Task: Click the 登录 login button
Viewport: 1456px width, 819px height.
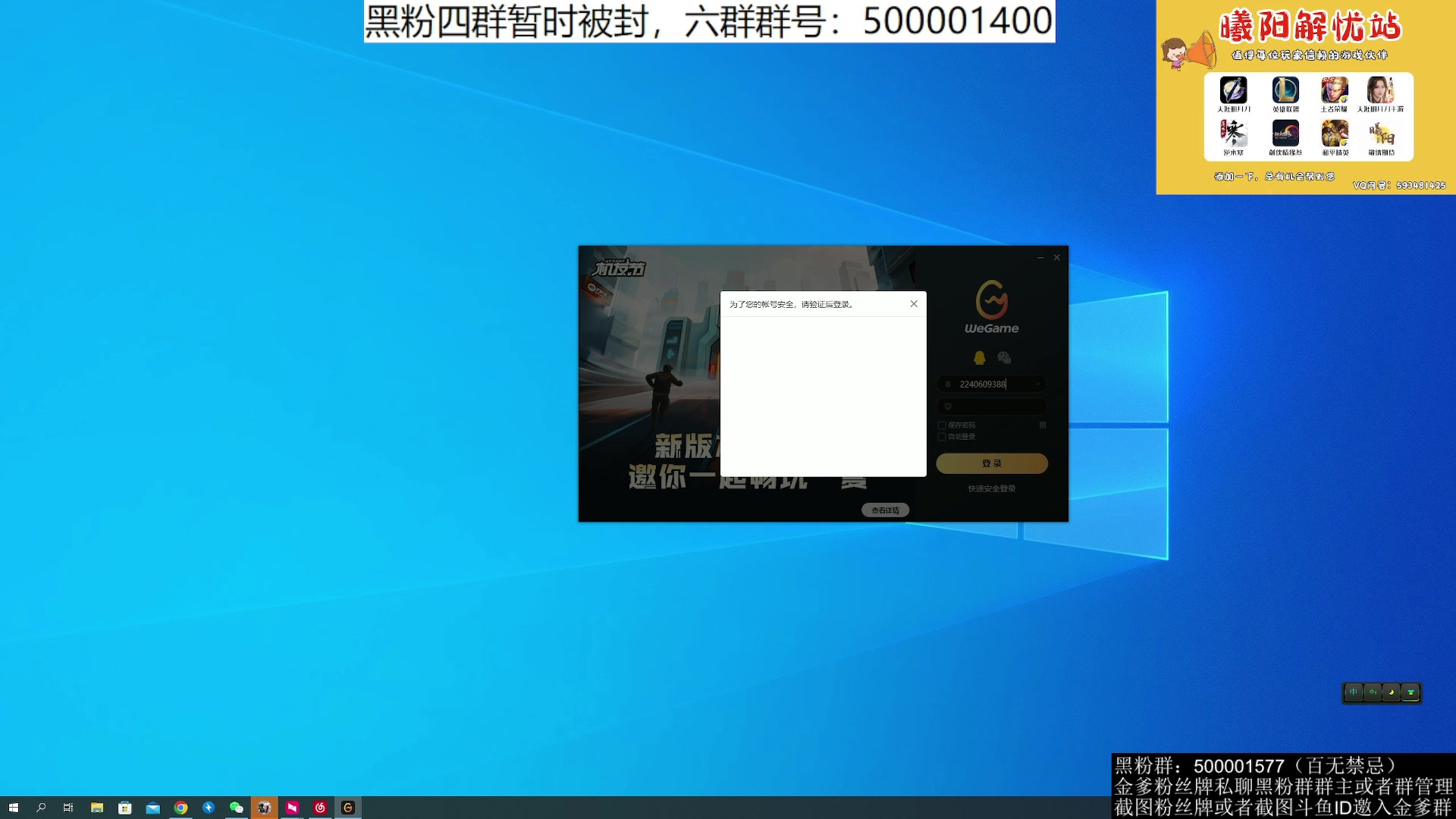Action: tap(992, 463)
